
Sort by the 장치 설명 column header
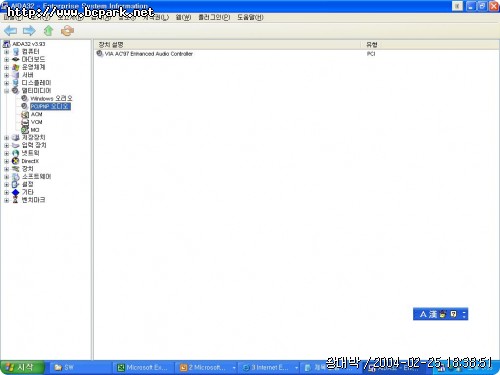pos(228,44)
